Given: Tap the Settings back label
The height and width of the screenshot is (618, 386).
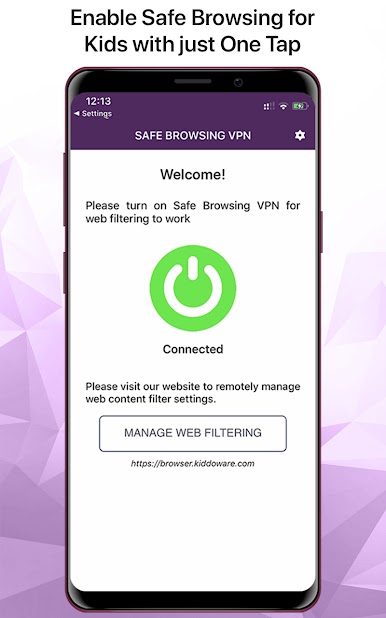Looking at the screenshot, I should pos(97,114).
